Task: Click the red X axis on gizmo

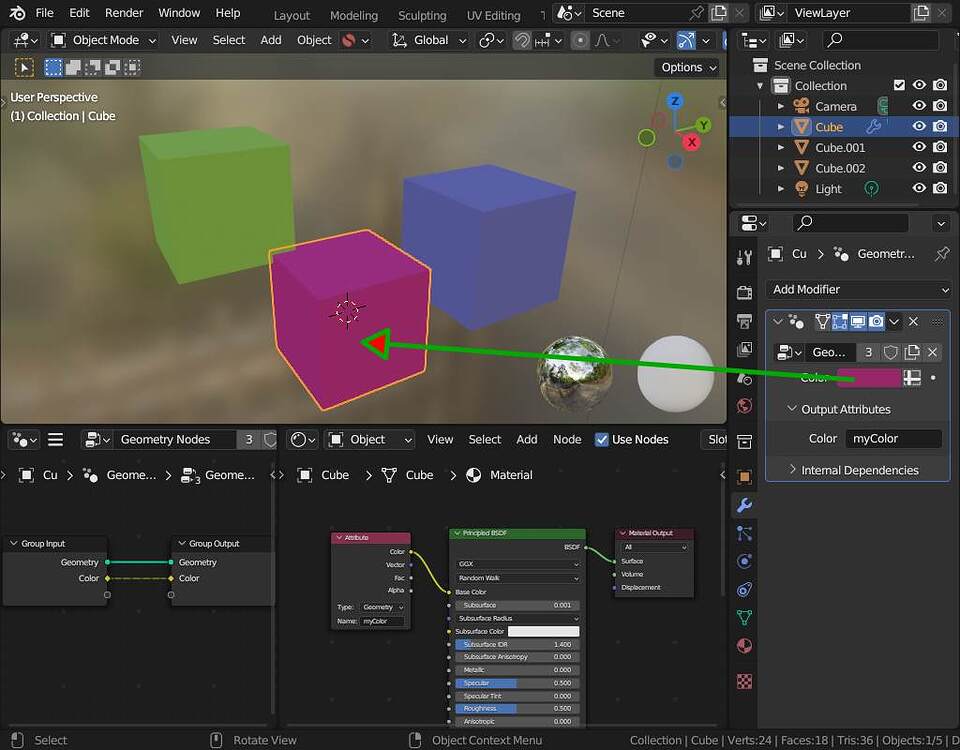Action: [692, 143]
